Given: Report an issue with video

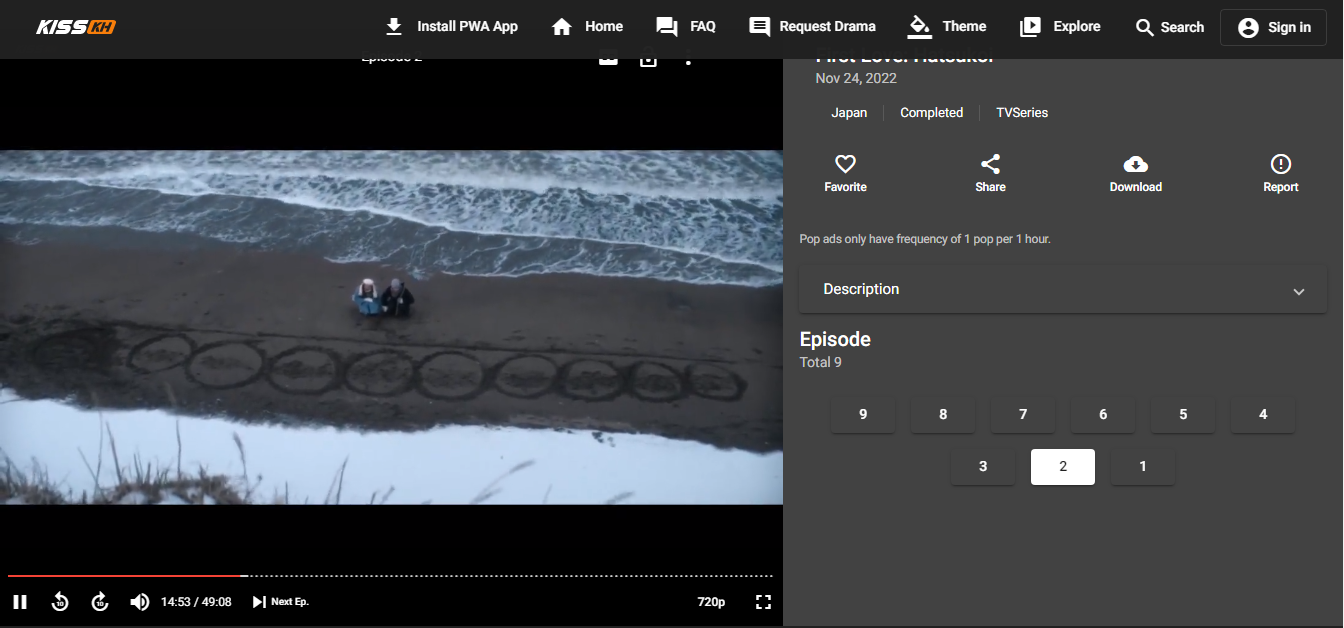Looking at the screenshot, I should click(x=1280, y=174).
